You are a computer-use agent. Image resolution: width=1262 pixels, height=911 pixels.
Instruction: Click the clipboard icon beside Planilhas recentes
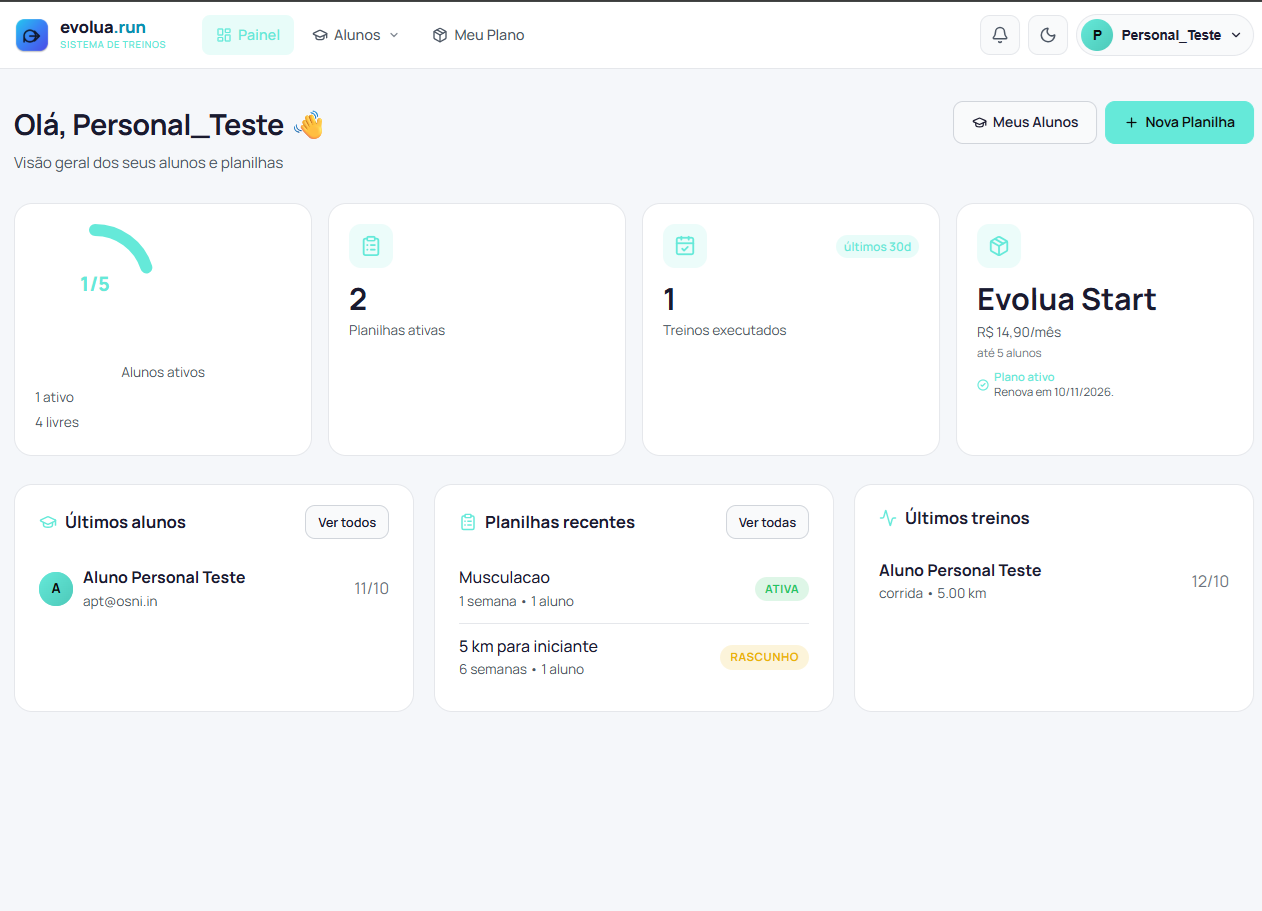pos(468,522)
